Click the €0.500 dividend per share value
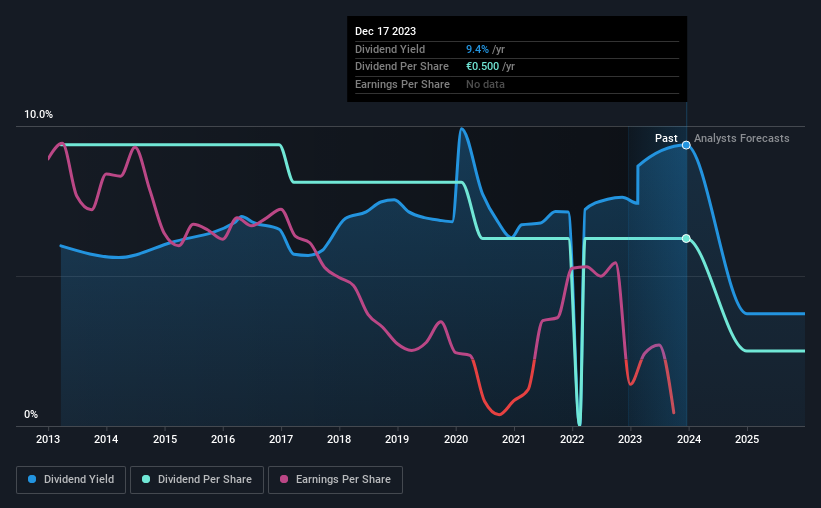The image size is (821, 508). [x=483, y=67]
